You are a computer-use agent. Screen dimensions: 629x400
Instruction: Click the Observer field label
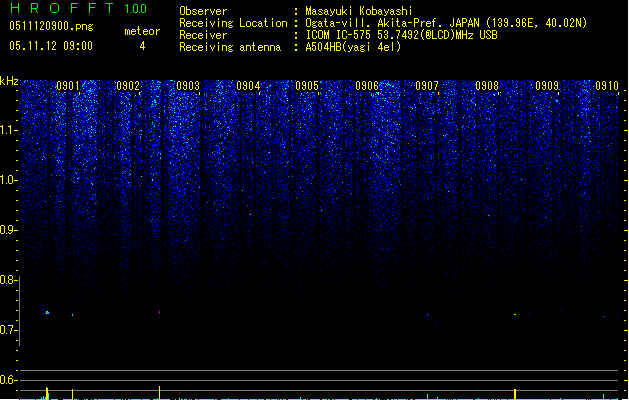click(203, 11)
